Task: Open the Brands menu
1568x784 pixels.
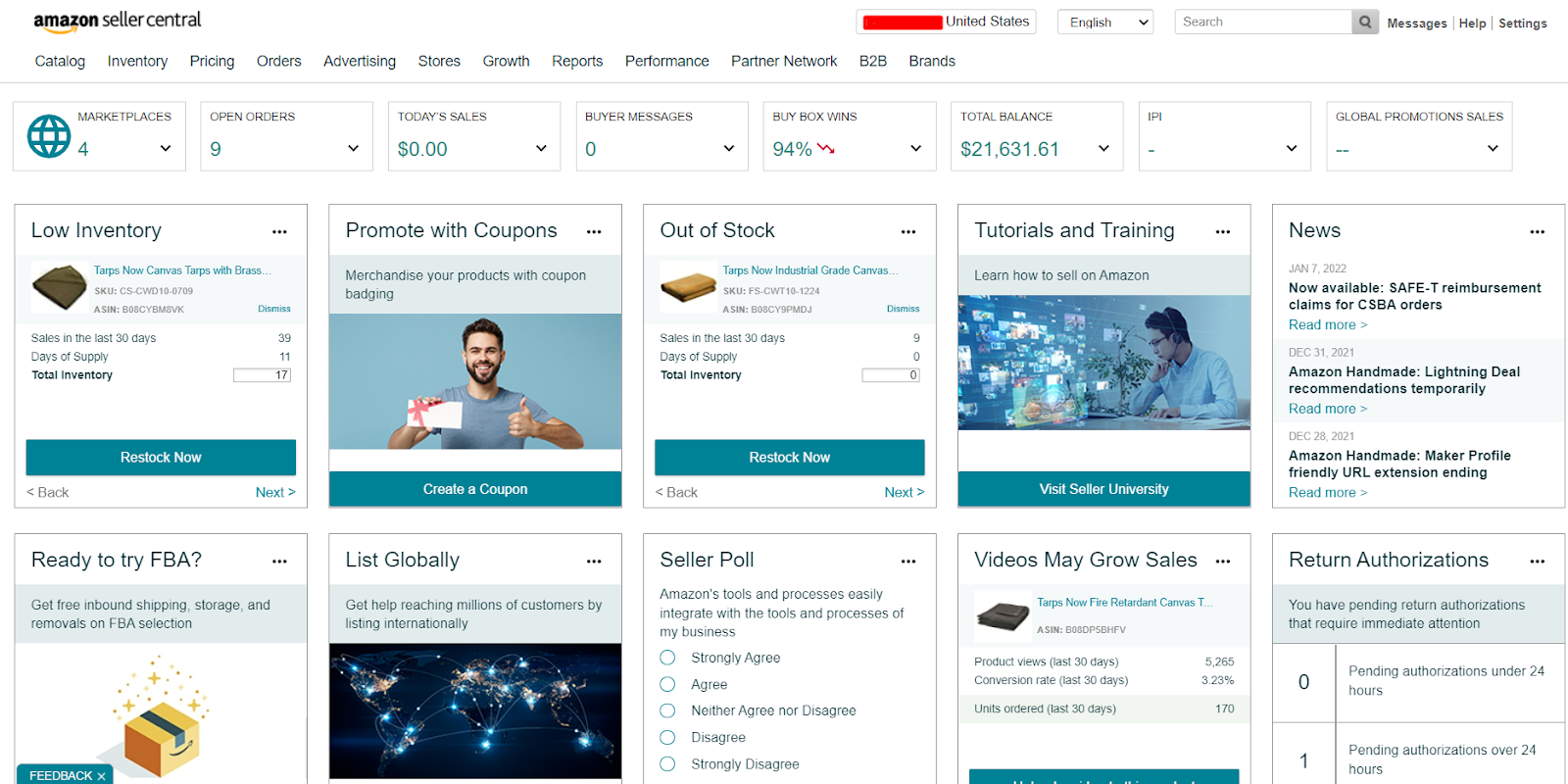Action: [932, 61]
